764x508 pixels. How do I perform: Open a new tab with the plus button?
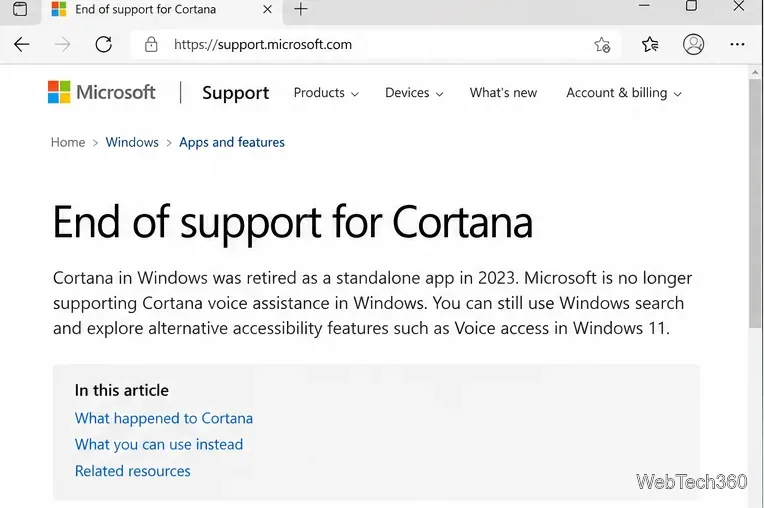301,9
